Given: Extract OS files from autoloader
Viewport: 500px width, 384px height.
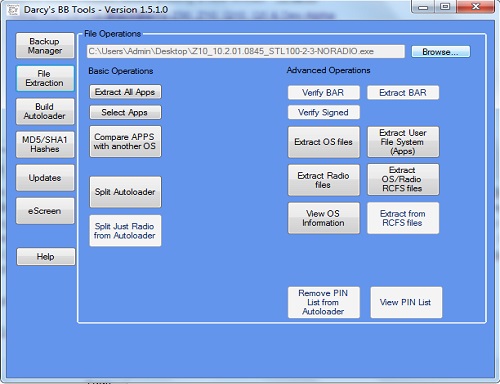Looking at the screenshot, I should tap(324, 142).
